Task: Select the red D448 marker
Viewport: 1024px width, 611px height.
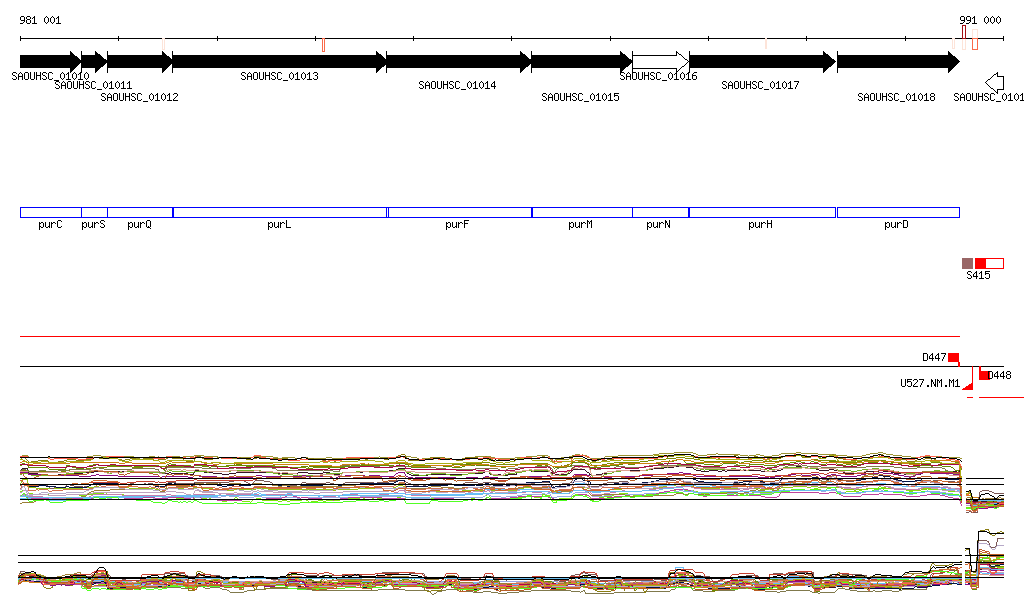Action: (x=985, y=375)
